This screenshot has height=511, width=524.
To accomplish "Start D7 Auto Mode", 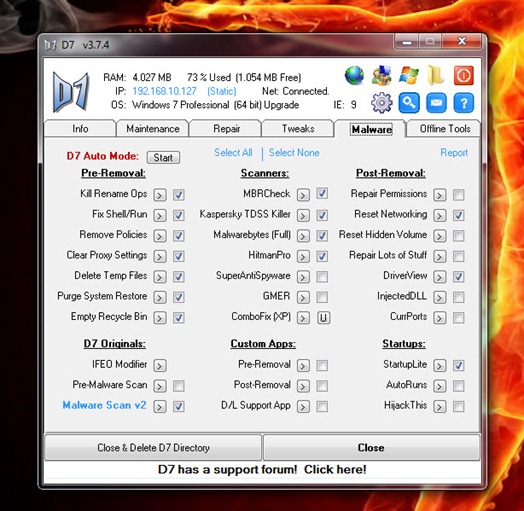I will tap(163, 157).
